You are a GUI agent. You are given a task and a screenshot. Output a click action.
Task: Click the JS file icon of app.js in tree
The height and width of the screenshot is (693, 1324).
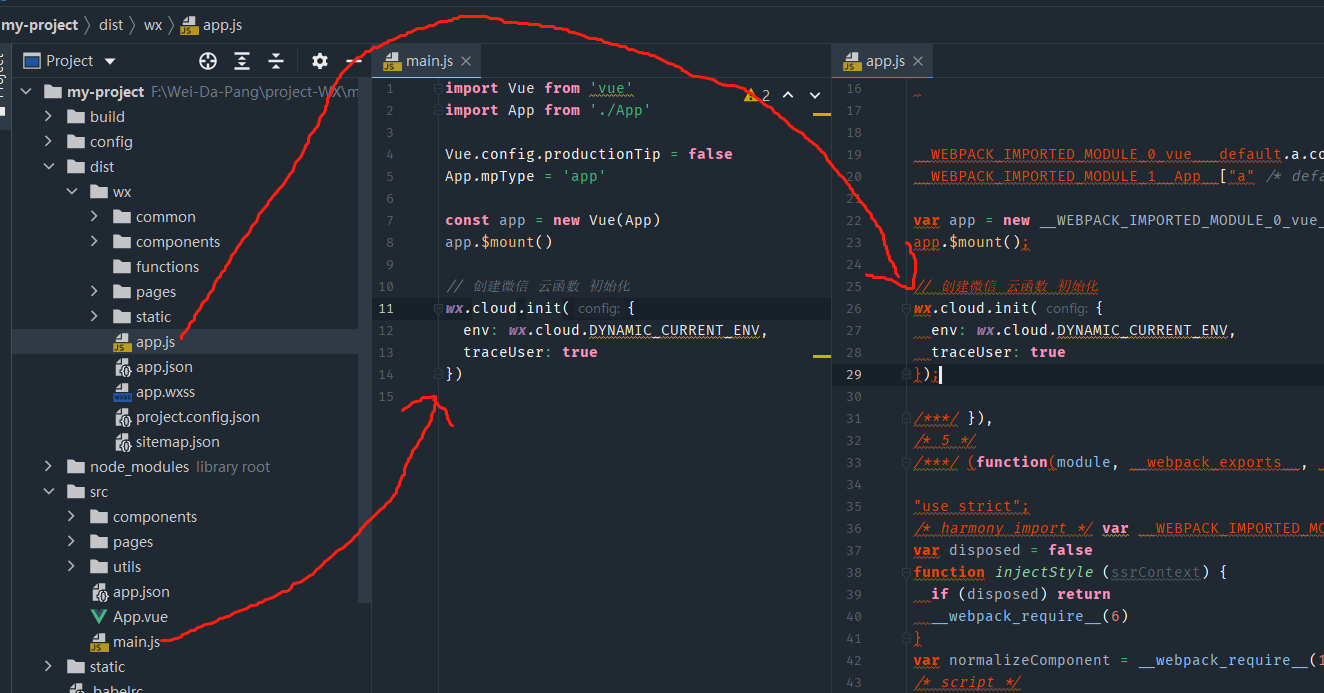(x=122, y=343)
